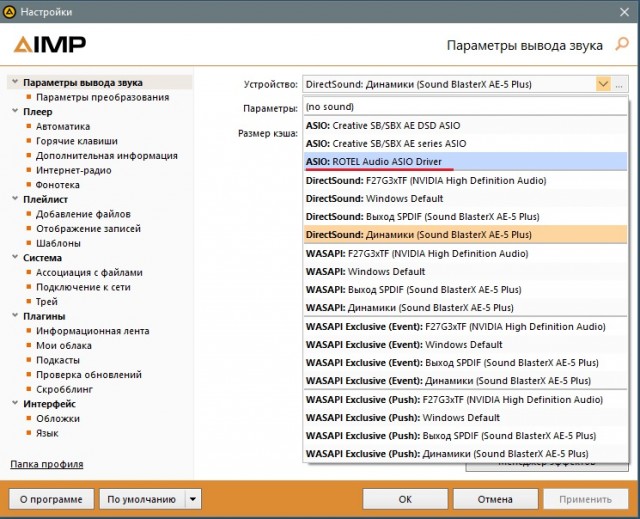This screenshot has height=519, width=640.
Task: Open the Интернет-радио settings page
Action: [x=73, y=170]
